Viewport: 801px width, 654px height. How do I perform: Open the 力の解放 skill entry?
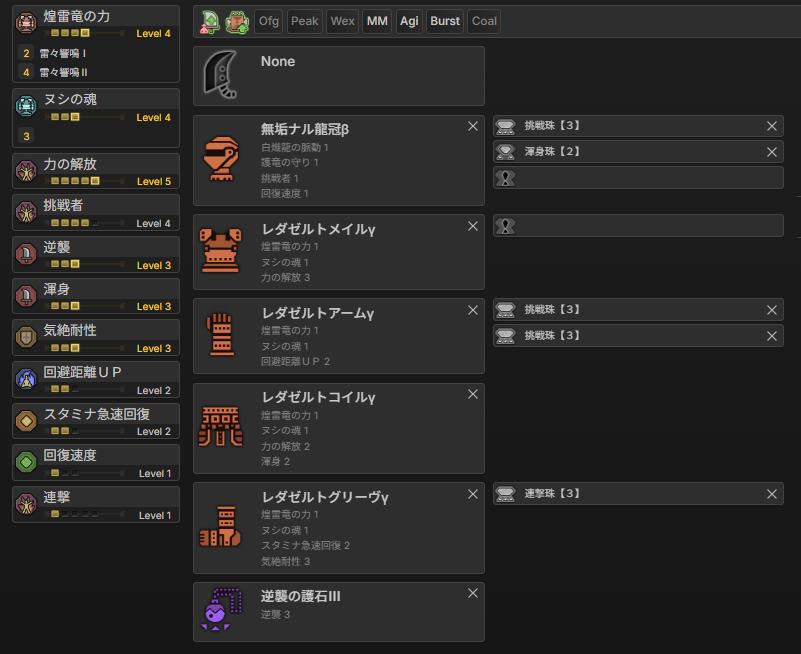click(96, 170)
